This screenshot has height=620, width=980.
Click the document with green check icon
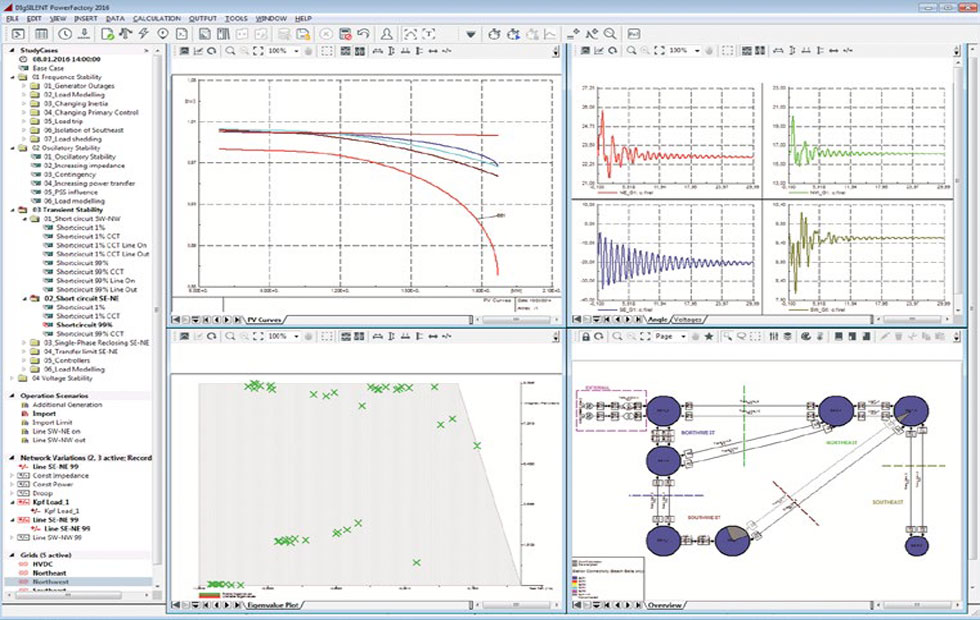[x=107, y=34]
